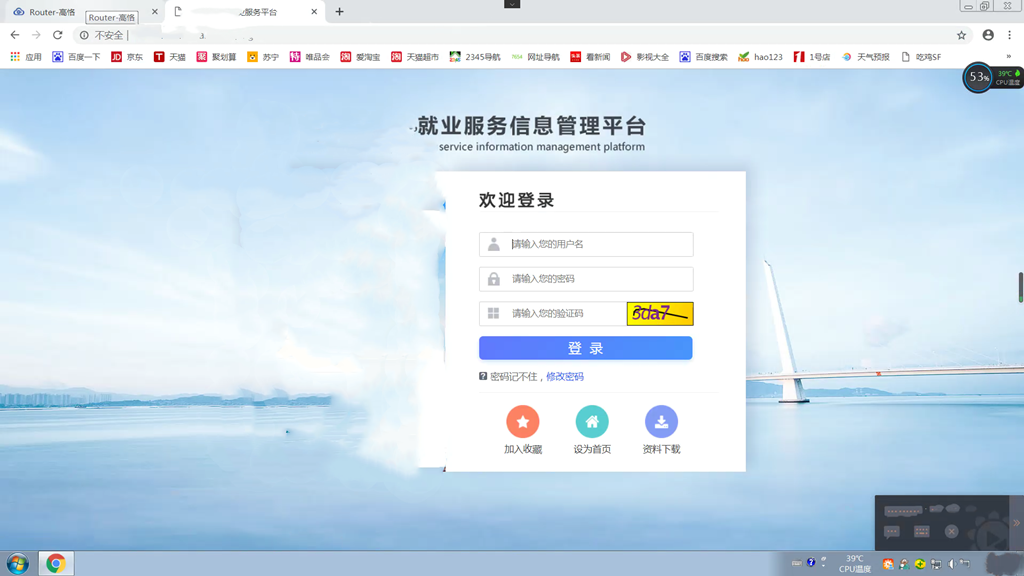Open the 苏宁 bookmark
The height and width of the screenshot is (576, 1024).
pos(263,57)
